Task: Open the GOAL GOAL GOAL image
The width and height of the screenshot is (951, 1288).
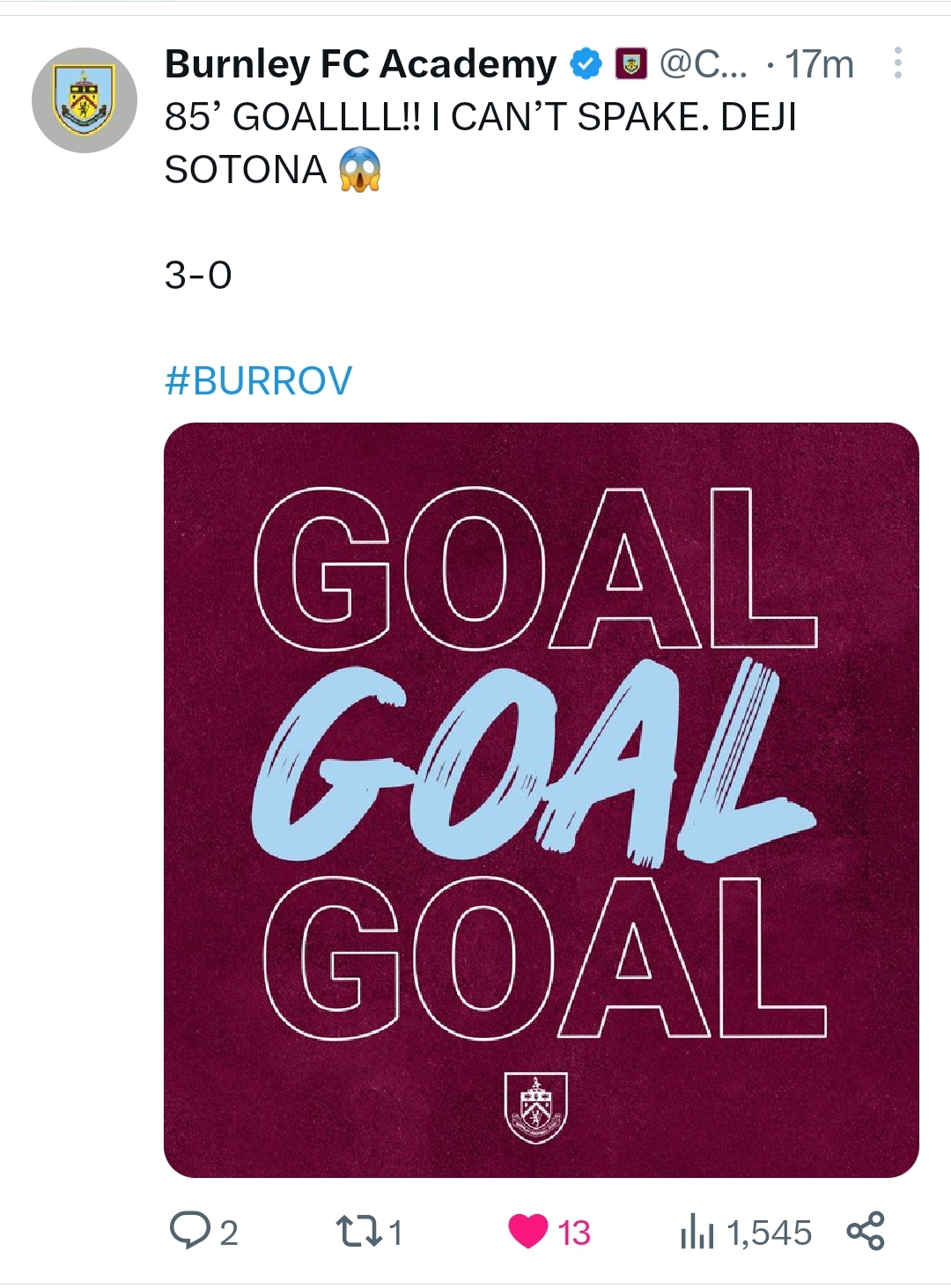Action: 541,799
